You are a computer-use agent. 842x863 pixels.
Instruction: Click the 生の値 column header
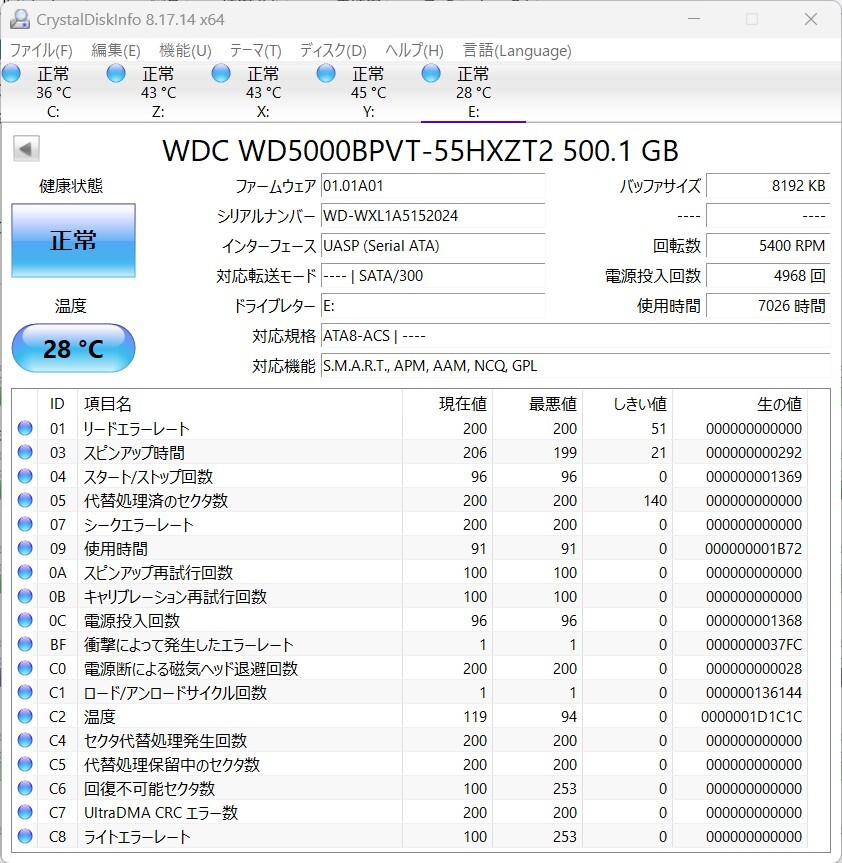pyautogui.click(x=740, y=404)
